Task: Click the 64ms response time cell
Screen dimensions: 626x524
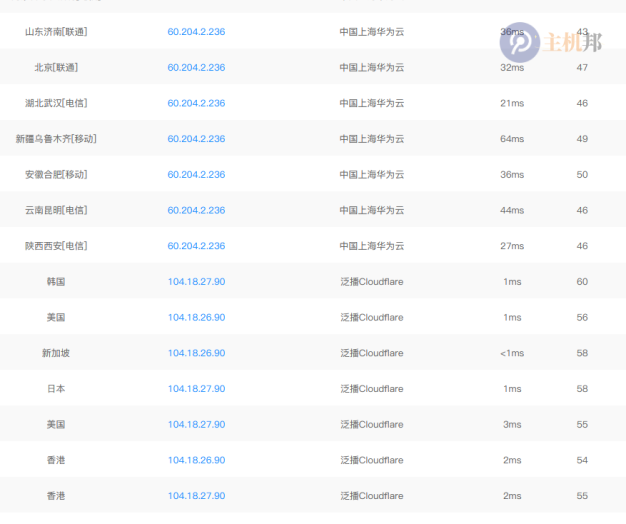Action: 512,139
